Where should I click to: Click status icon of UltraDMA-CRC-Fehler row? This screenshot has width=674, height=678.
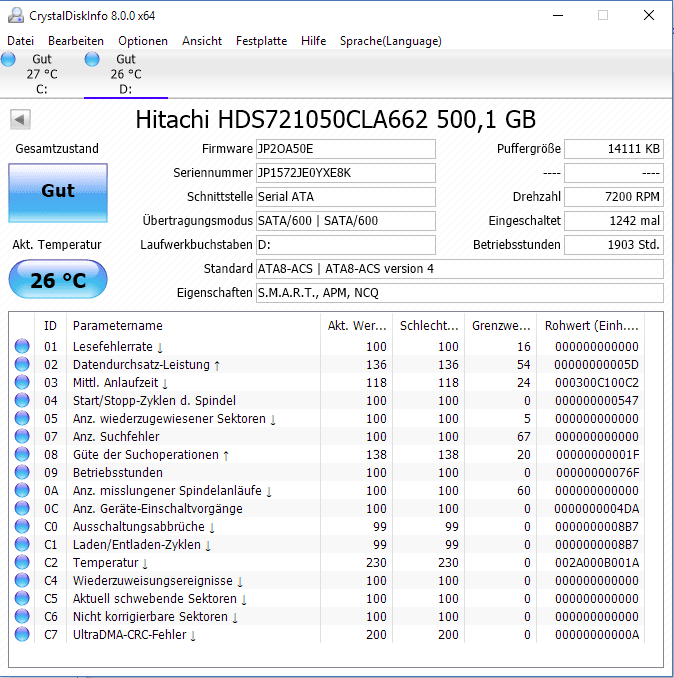(x=22, y=635)
